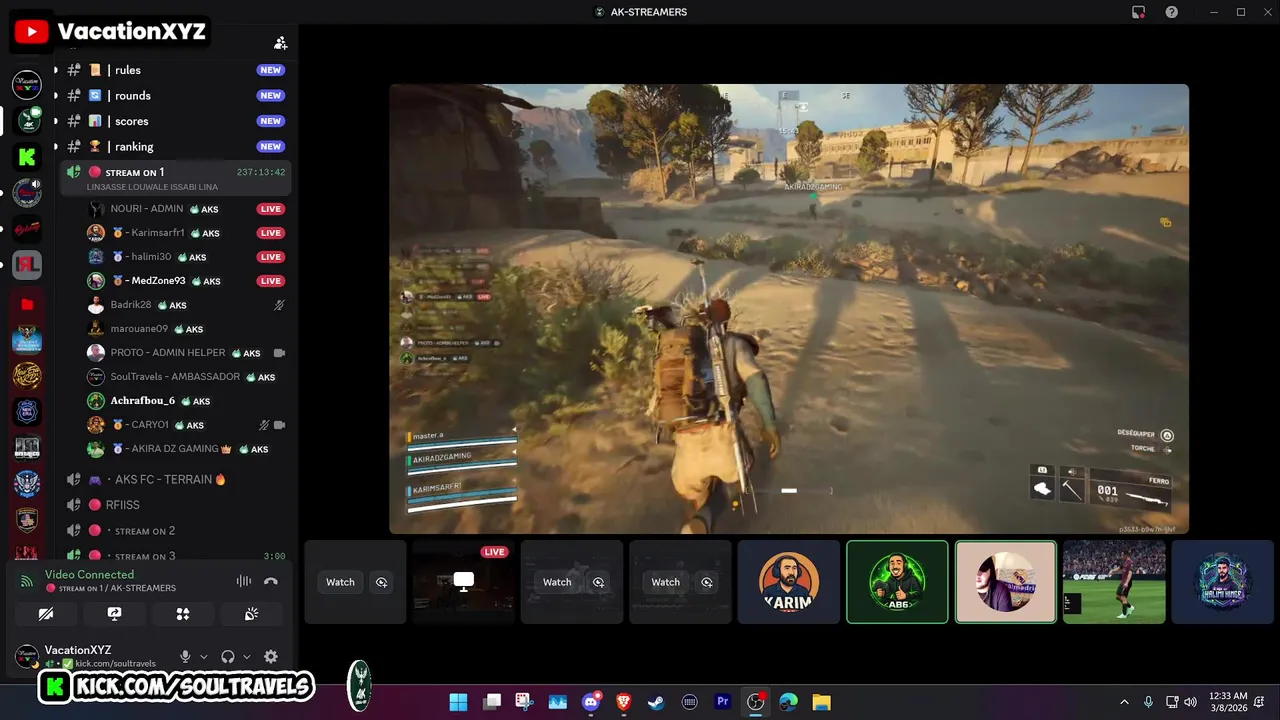Expand the arrow next to ranking channel
Image resolution: width=1280 pixels, height=720 pixels.
coord(55,147)
